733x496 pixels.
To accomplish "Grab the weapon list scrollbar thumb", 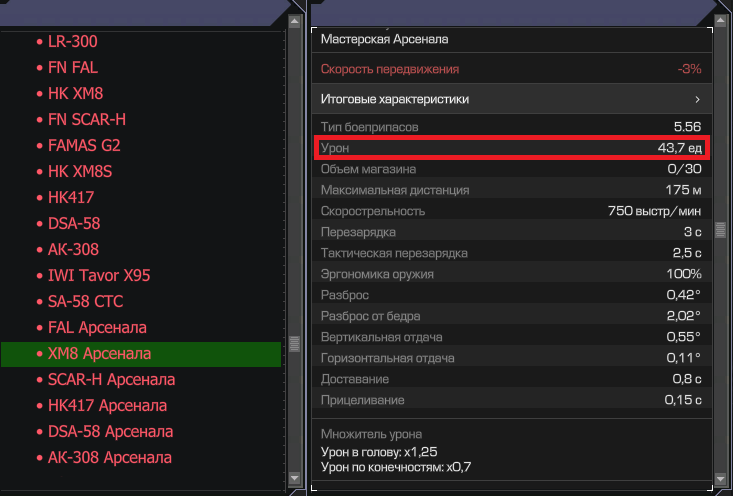I will click(x=295, y=344).
